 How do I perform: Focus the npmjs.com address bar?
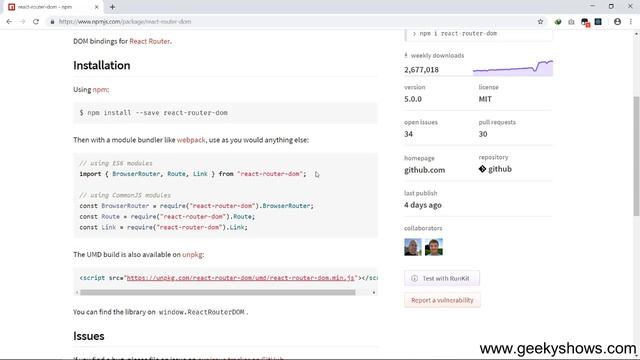[294, 22]
